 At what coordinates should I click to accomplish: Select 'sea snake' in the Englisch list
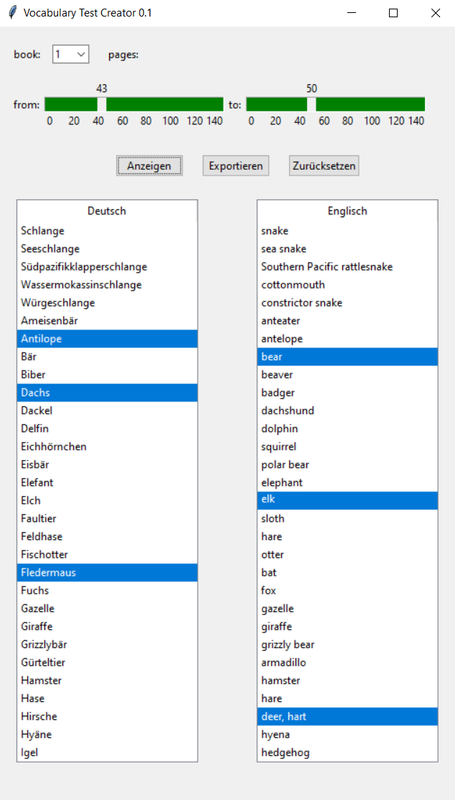347,249
